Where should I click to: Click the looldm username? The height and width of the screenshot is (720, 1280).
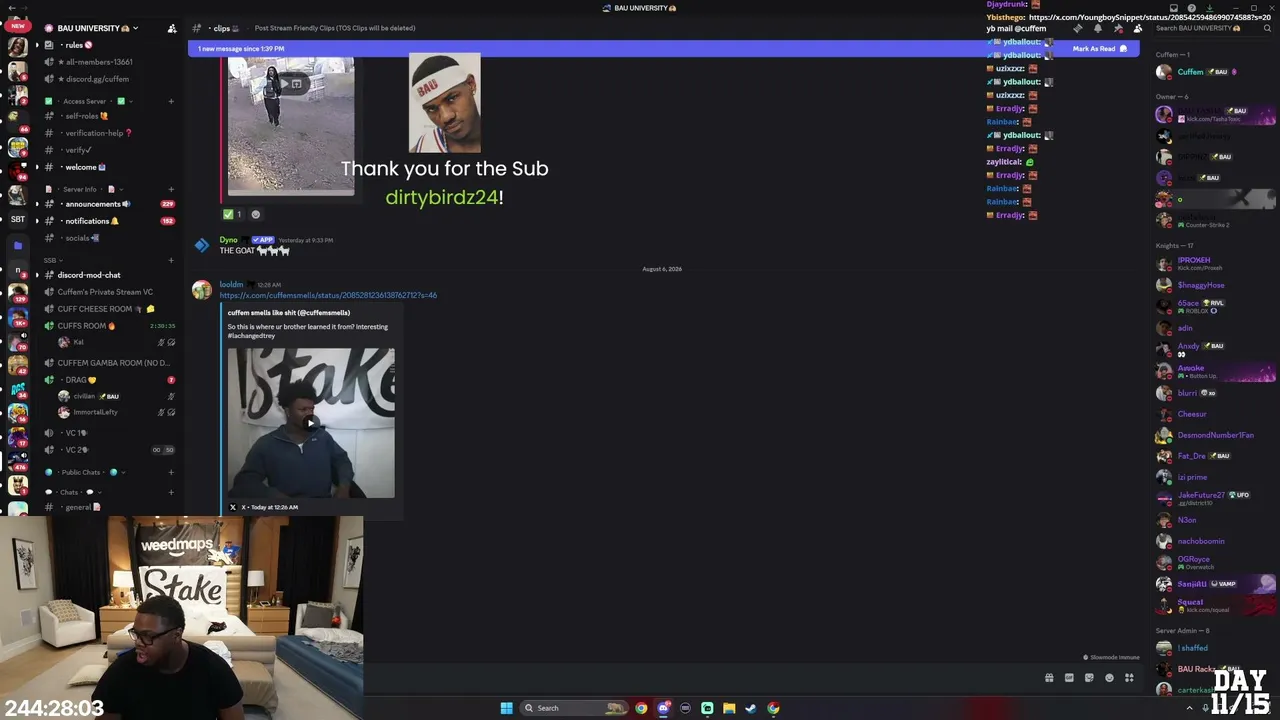point(231,285)
